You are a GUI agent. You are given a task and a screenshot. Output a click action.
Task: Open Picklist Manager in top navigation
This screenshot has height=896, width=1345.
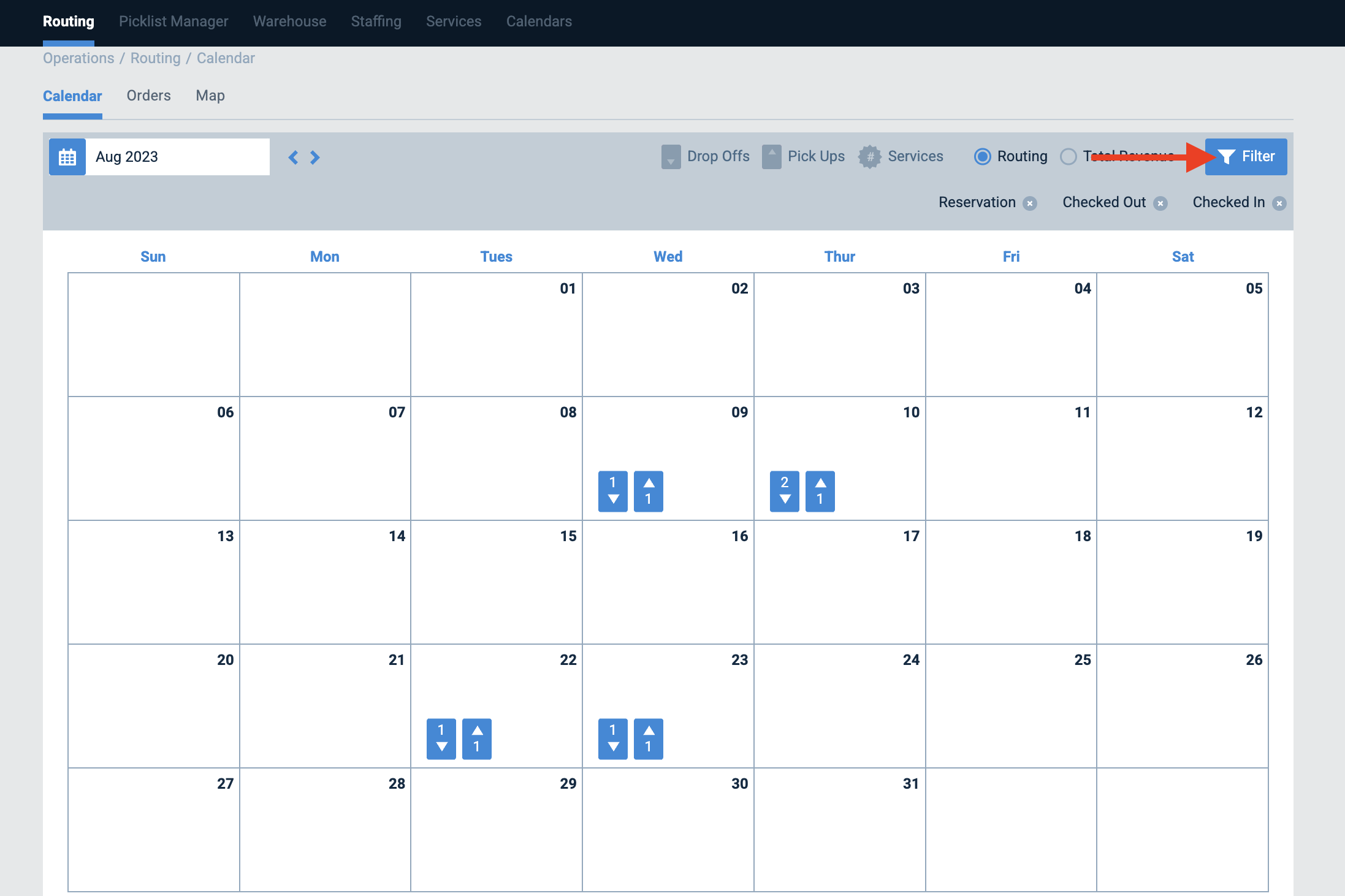click(173, 21)
